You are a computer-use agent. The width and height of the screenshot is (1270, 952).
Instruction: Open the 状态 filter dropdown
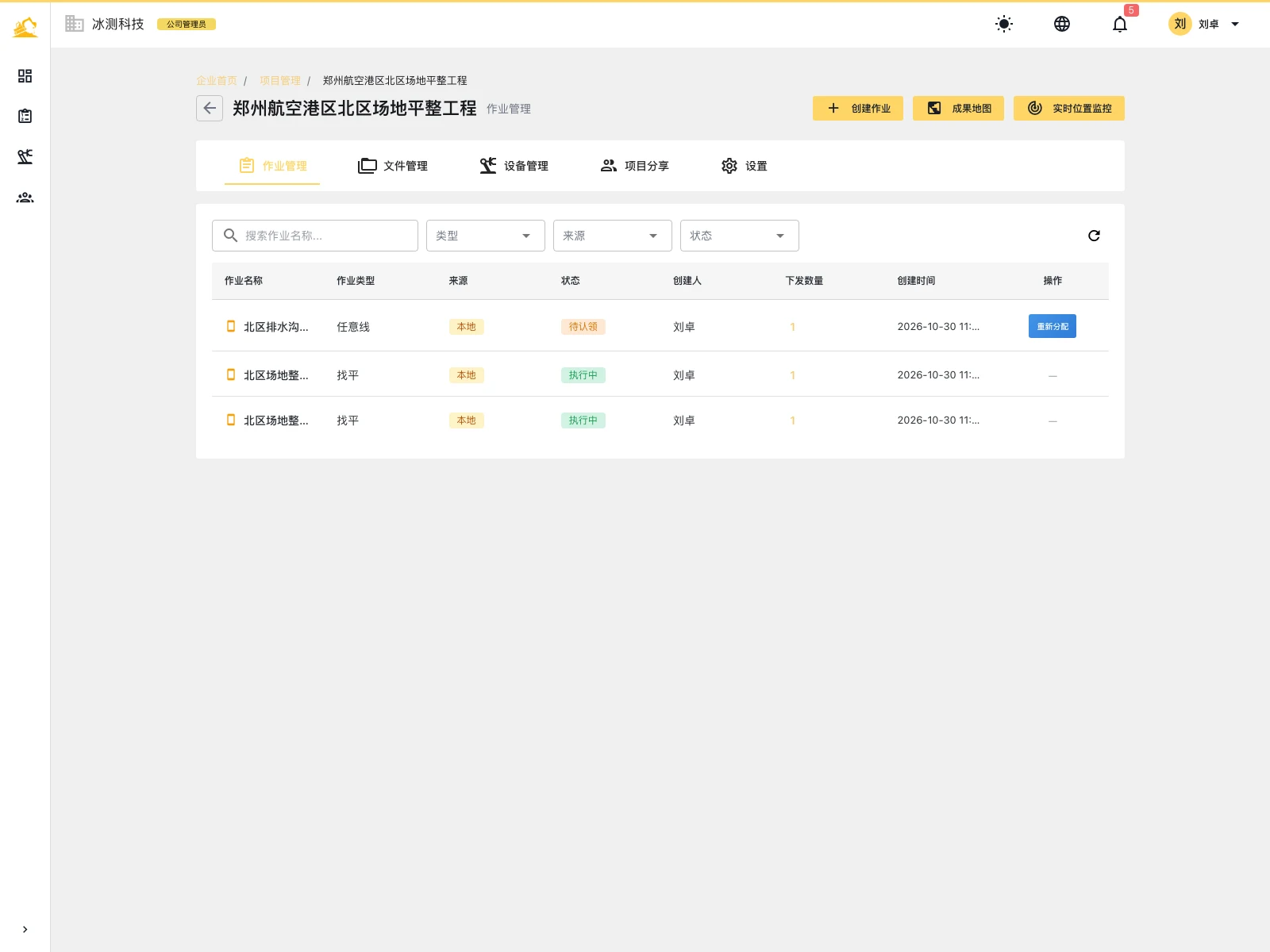coord(740,236)
